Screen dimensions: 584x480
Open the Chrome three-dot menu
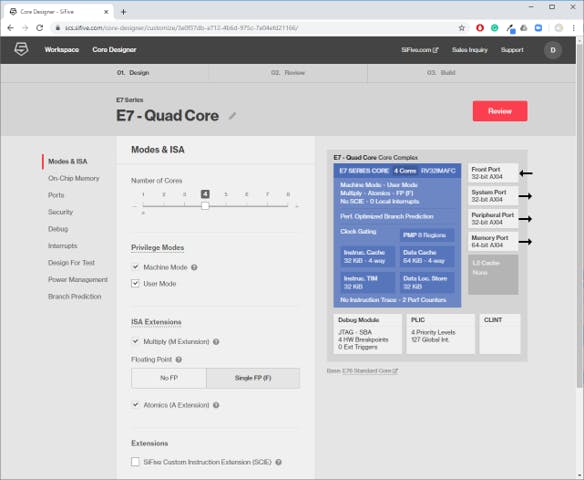pos(574,28)
